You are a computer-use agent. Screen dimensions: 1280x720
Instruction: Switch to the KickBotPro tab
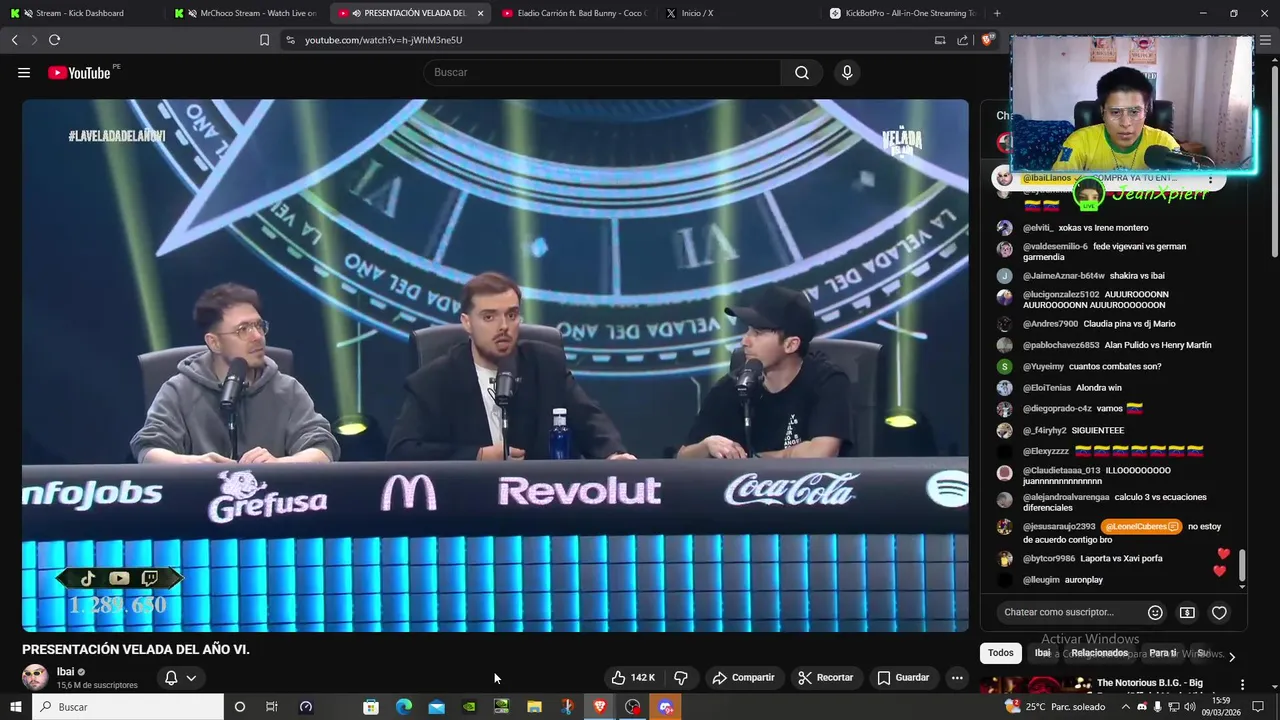[903, 13]
